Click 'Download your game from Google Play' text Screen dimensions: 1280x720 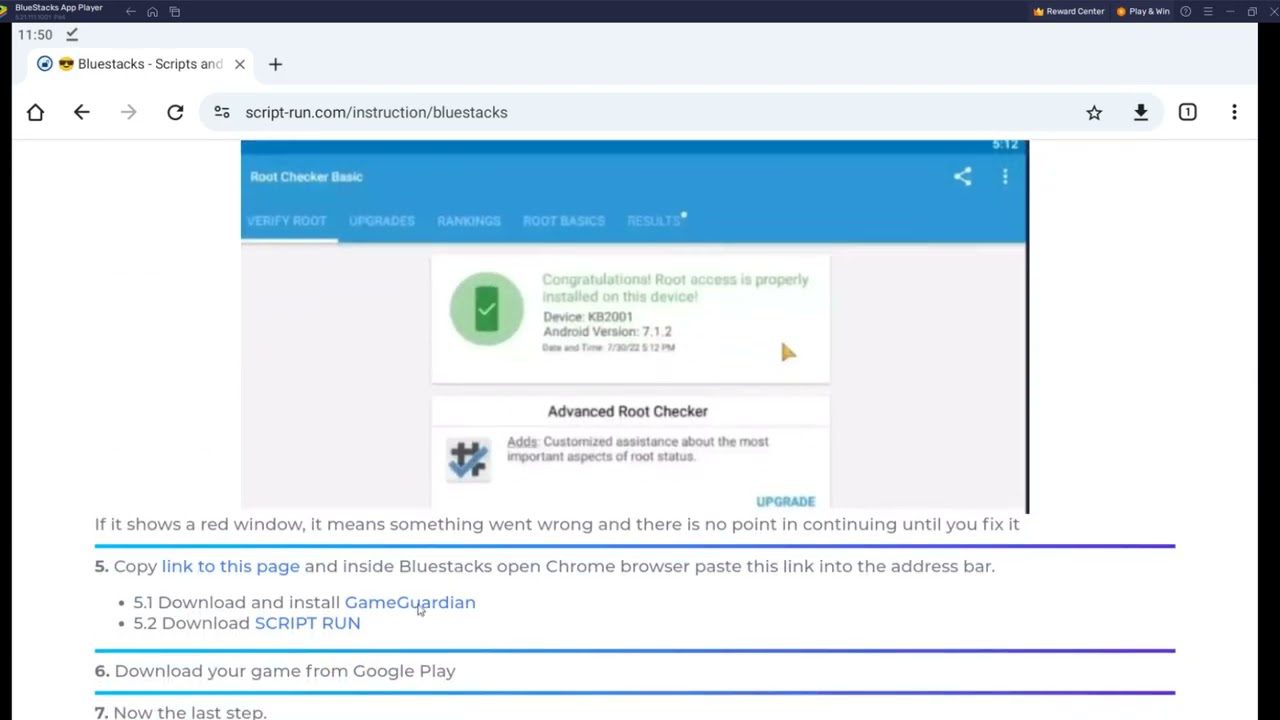click(x=285, y=671)
